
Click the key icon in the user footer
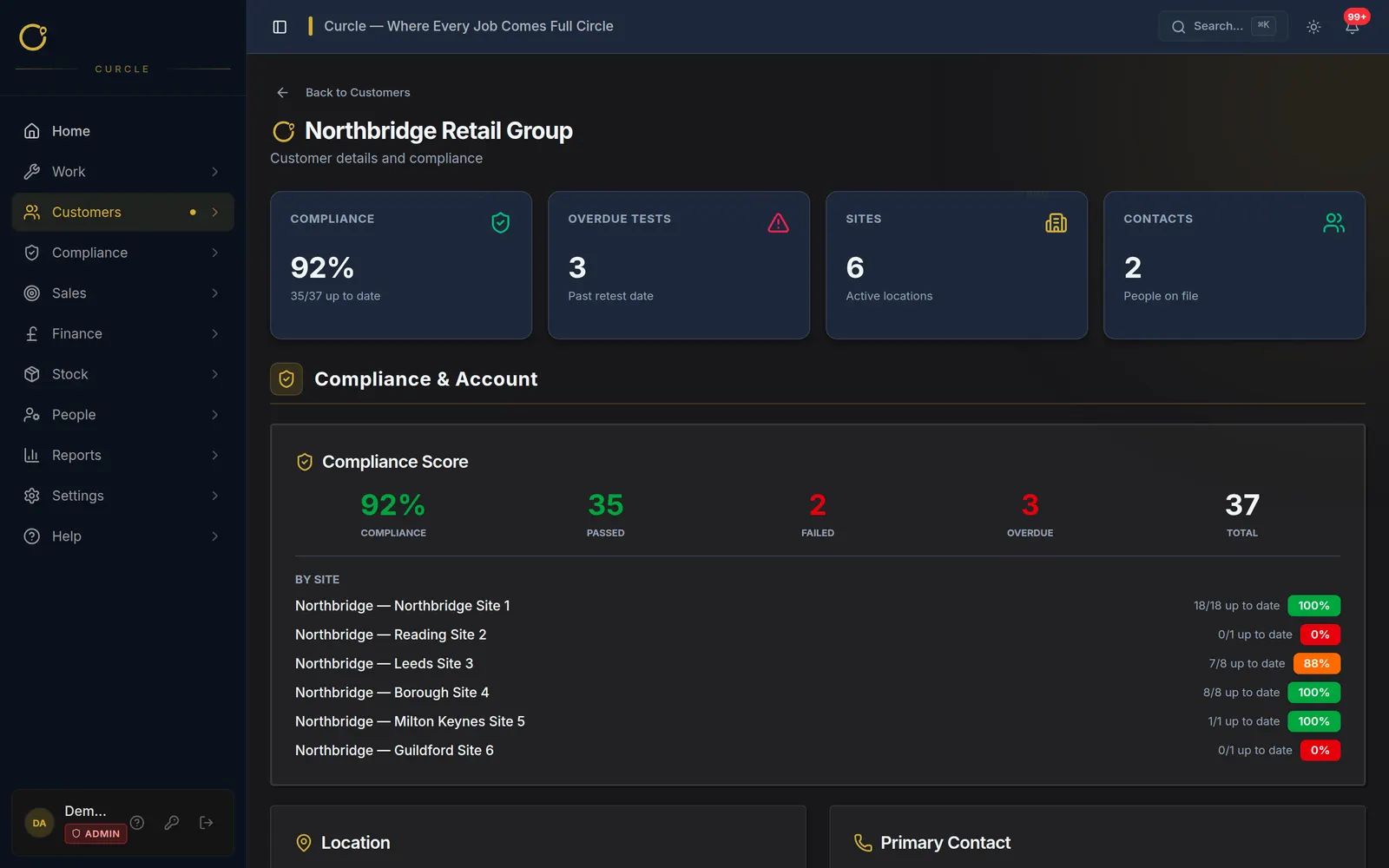tap(172, 822)
